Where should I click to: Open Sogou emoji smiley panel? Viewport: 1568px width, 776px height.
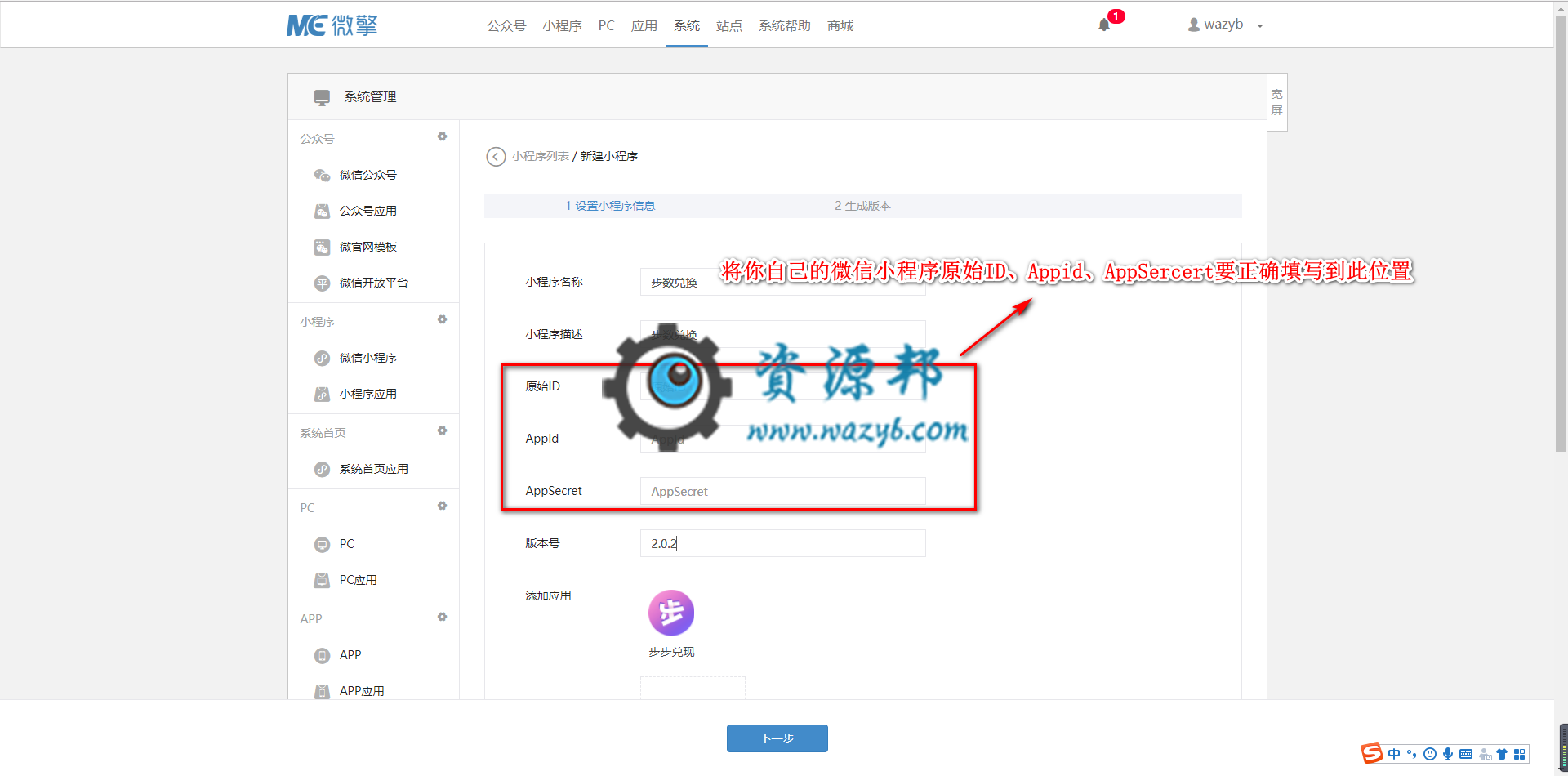[x=1429, y=754]
